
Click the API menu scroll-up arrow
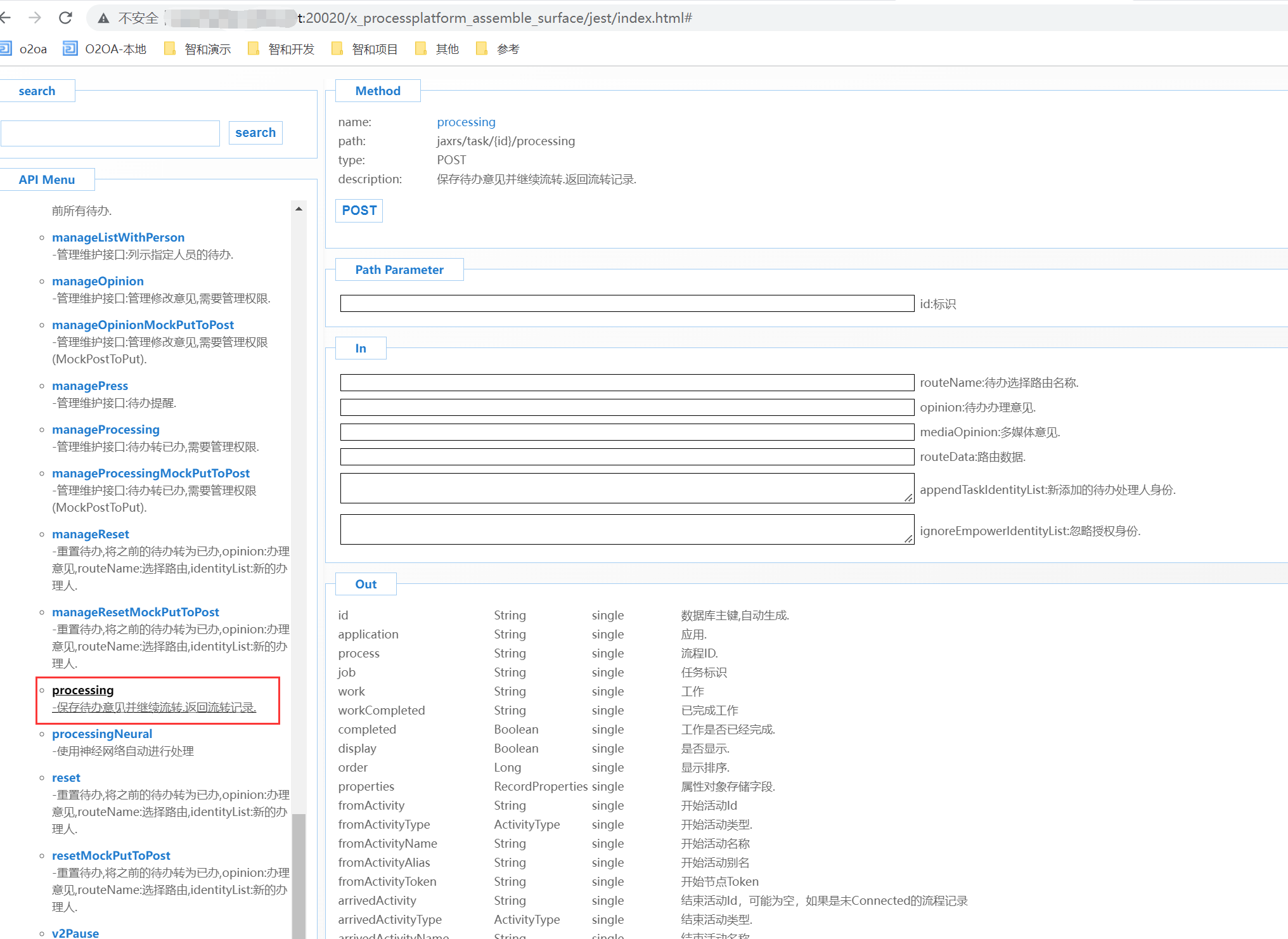coord(299,209)
